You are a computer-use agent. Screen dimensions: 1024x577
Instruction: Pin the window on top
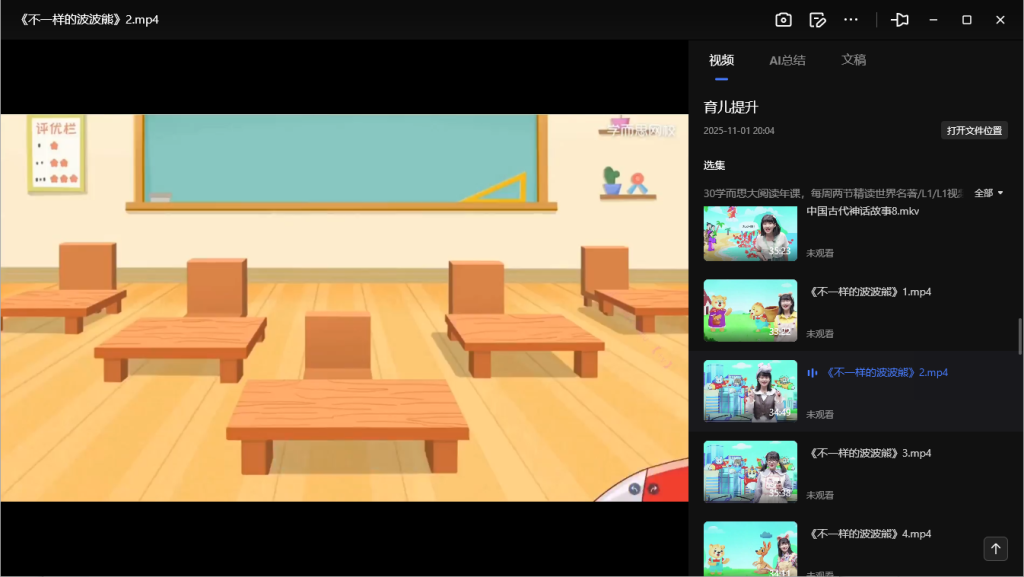[x=900, y=20]
